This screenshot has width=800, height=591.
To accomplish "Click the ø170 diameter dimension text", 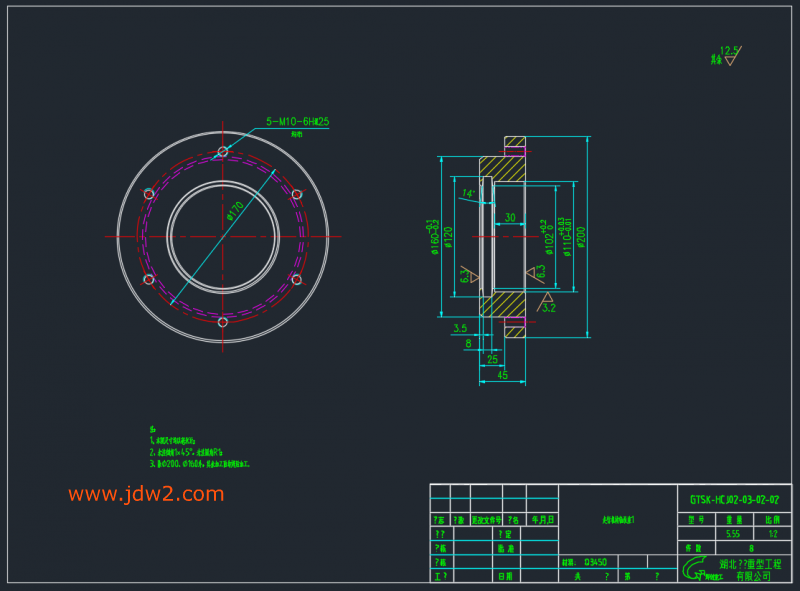I will (233, 212).
